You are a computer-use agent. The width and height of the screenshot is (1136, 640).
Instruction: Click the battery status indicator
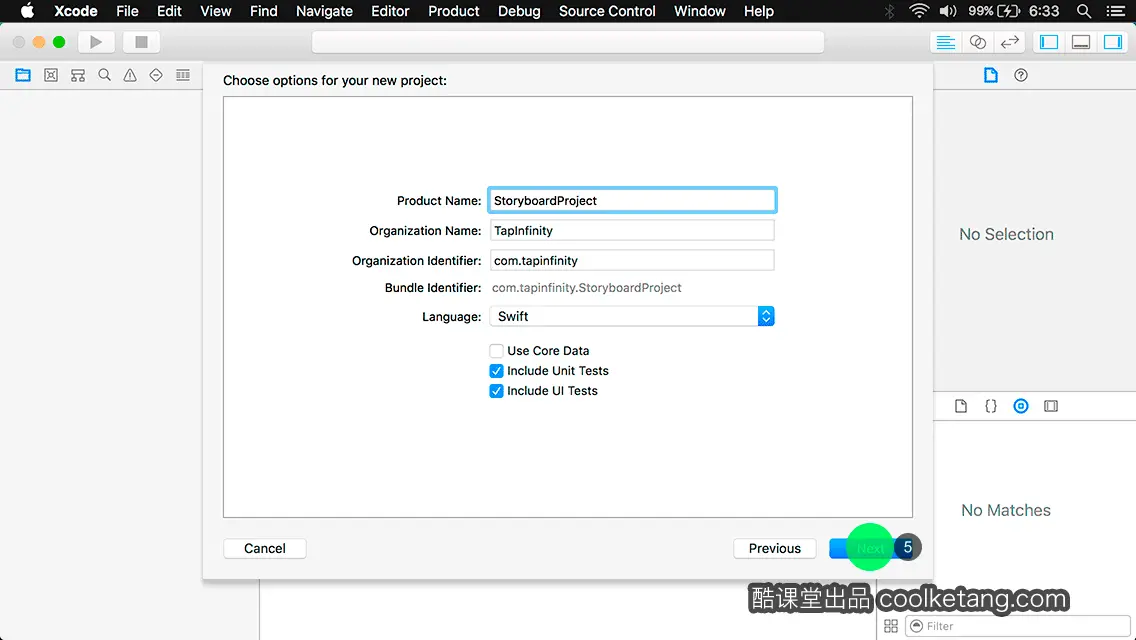pos(994,11)
